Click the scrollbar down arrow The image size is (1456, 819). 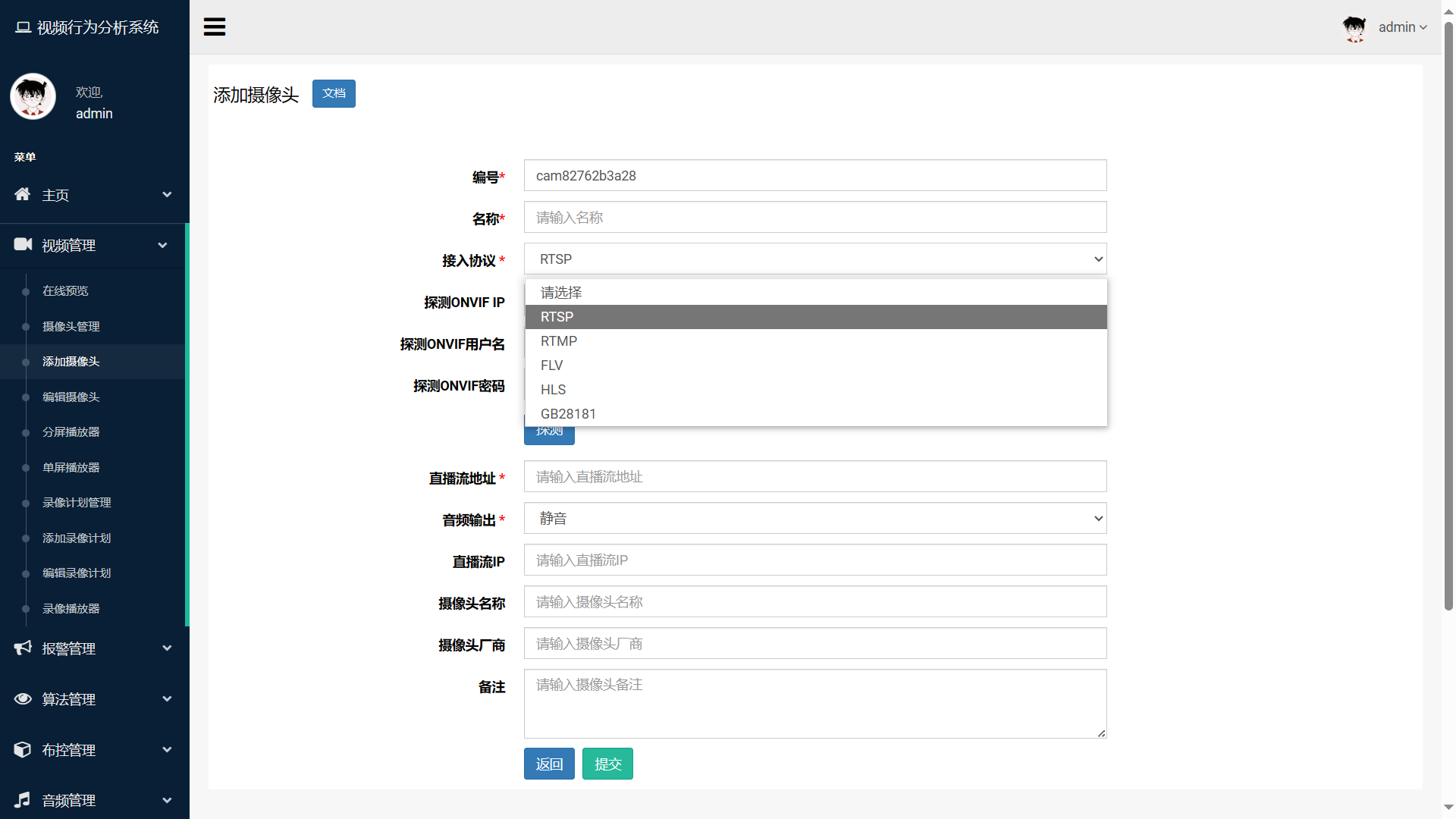pyautogui.click(x=1448, y=808)
